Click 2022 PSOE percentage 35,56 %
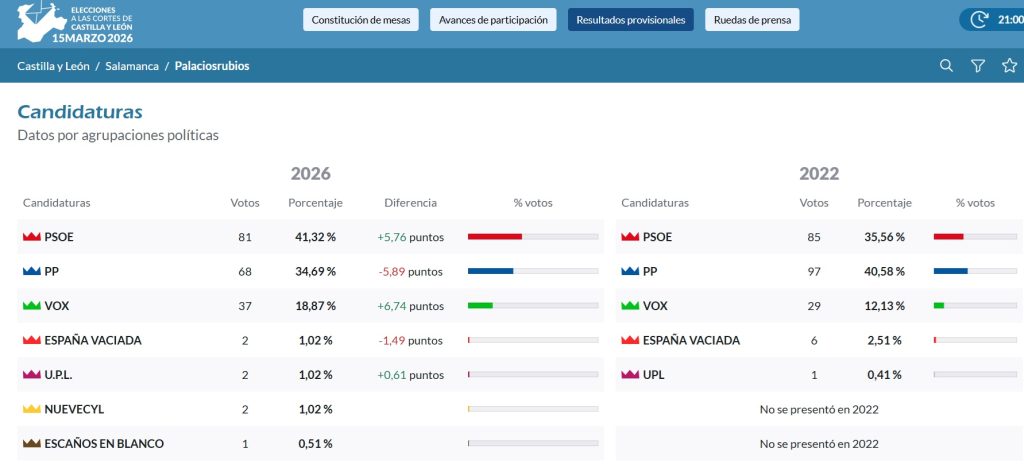This screenshot has width=1024, height=468. coord(884,237)
